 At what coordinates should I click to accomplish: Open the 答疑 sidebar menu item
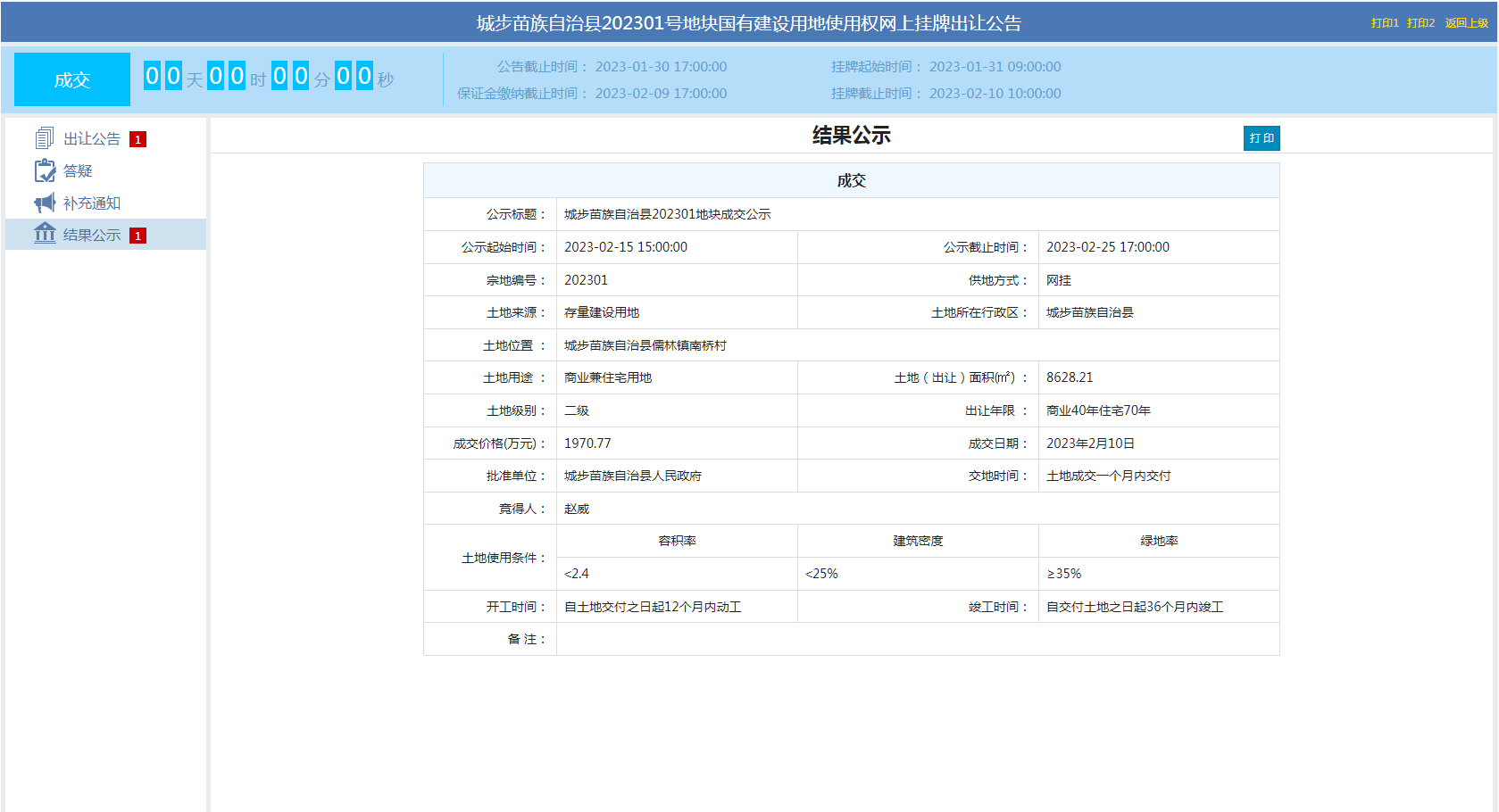(78, 171)
